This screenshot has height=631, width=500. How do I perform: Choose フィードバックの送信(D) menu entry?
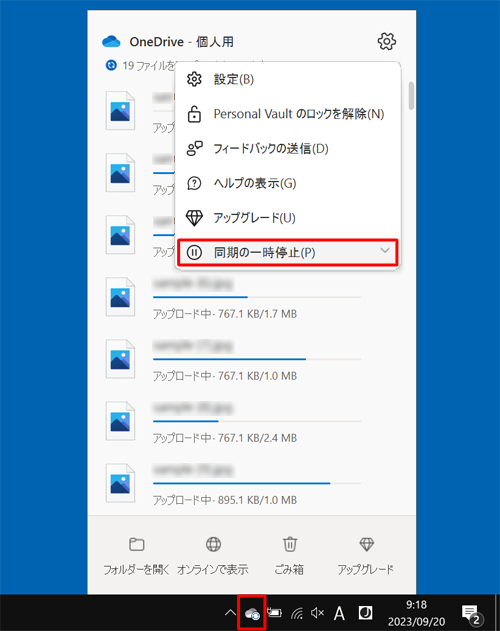288,148
